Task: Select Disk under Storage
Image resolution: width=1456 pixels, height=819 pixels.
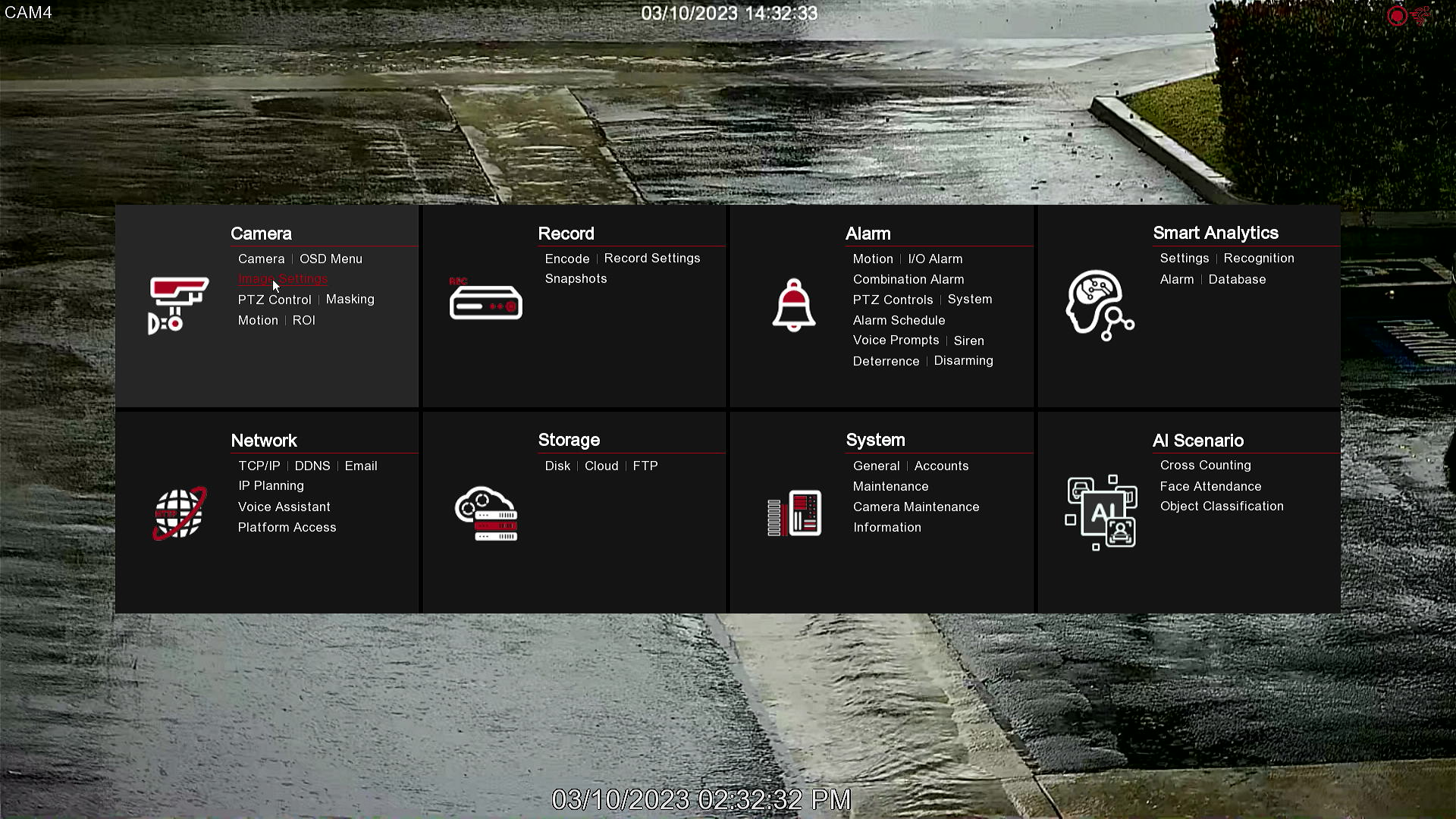Action: [557, 466]
